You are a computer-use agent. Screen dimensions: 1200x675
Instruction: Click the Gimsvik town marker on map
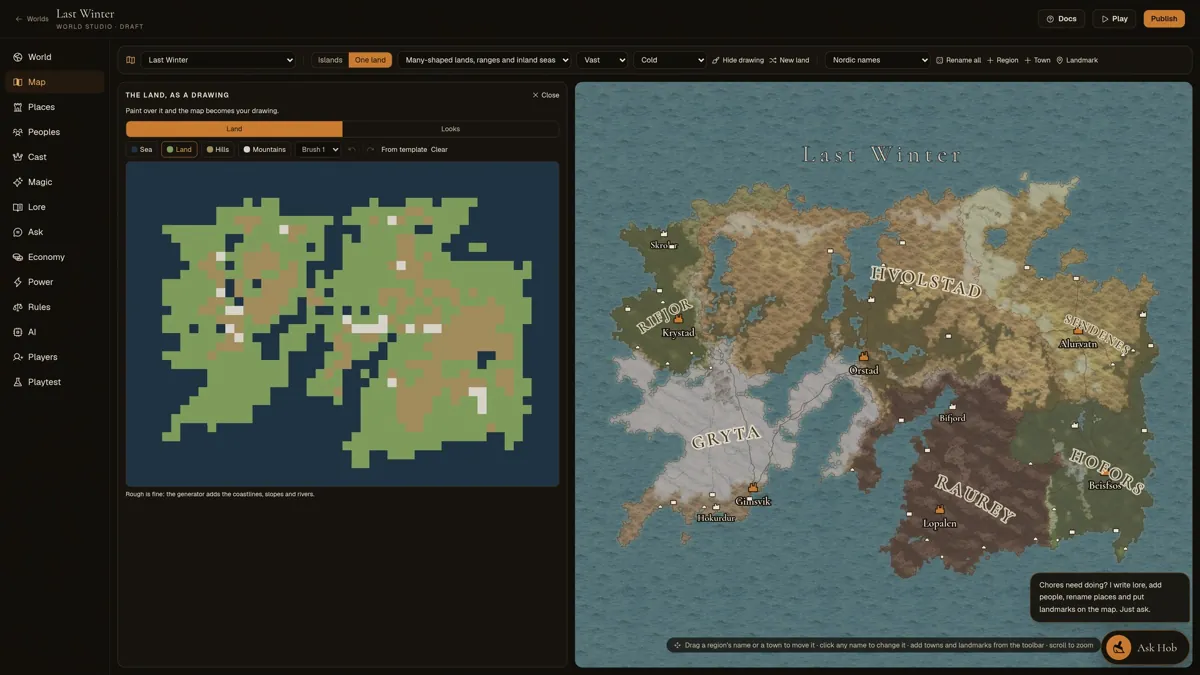coord(753,488)
